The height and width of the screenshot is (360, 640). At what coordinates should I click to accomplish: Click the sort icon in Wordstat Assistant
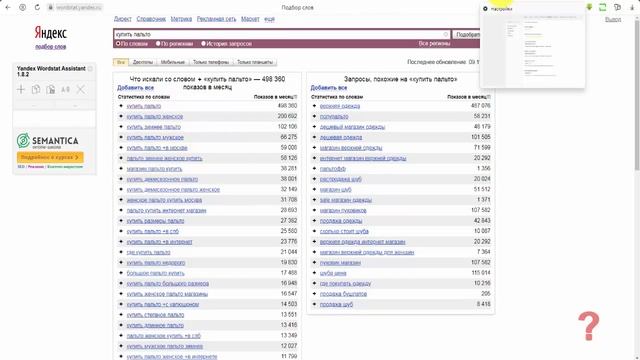tap(65, 89)
